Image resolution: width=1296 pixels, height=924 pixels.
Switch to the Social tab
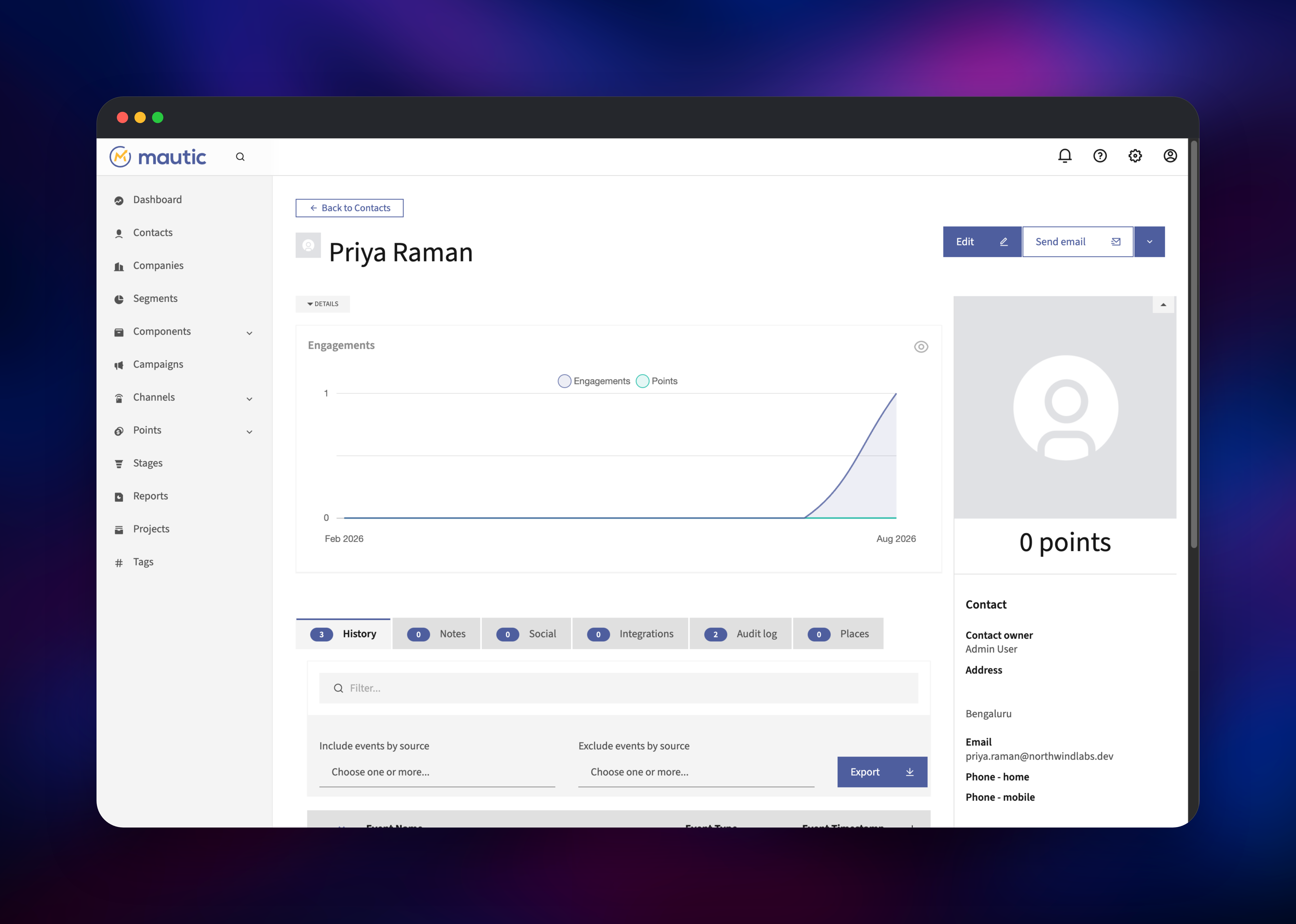[x=526, y=634]
